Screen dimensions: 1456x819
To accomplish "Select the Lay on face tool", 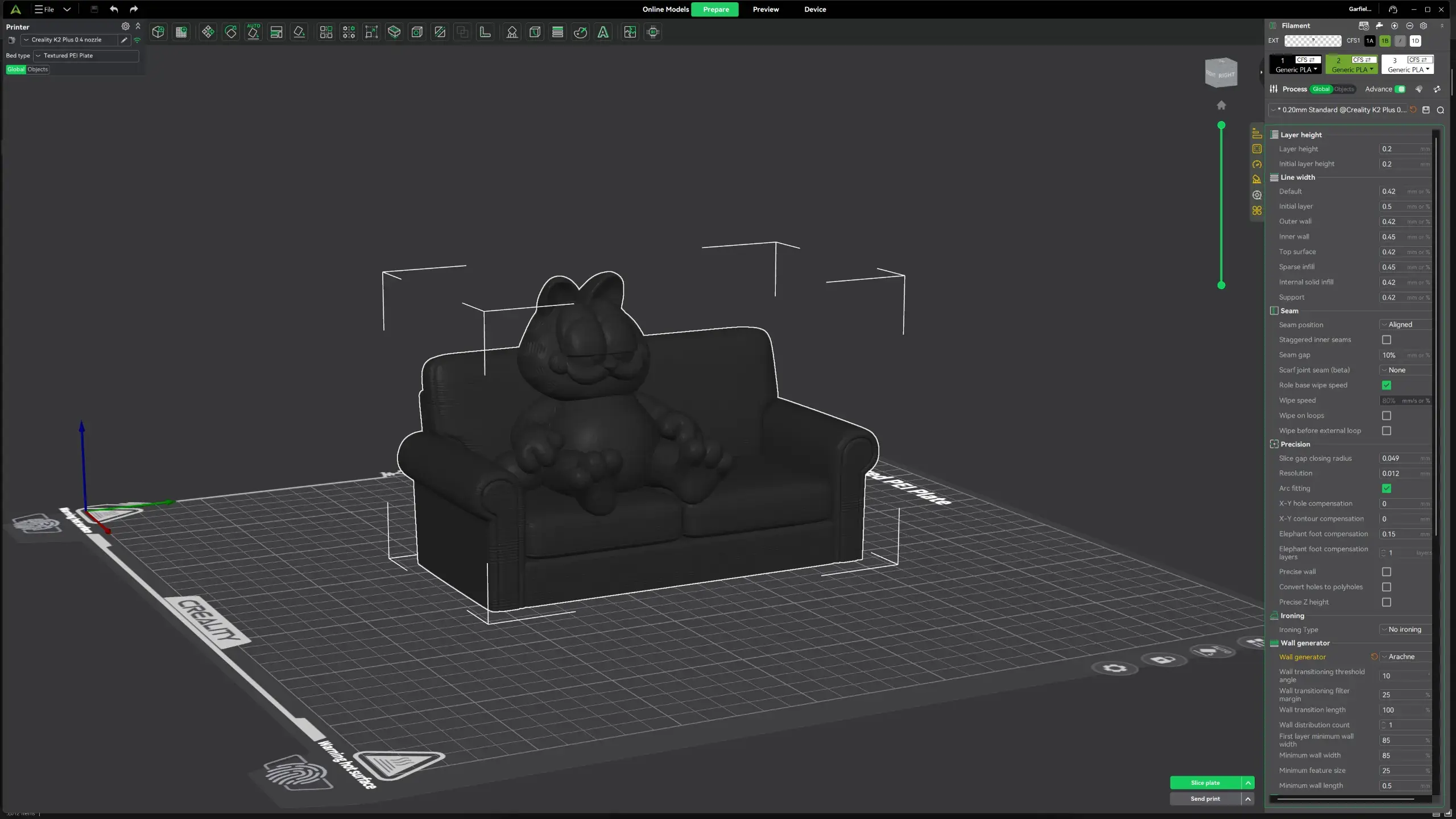I will pyautogui.click(x=299, y=32).
